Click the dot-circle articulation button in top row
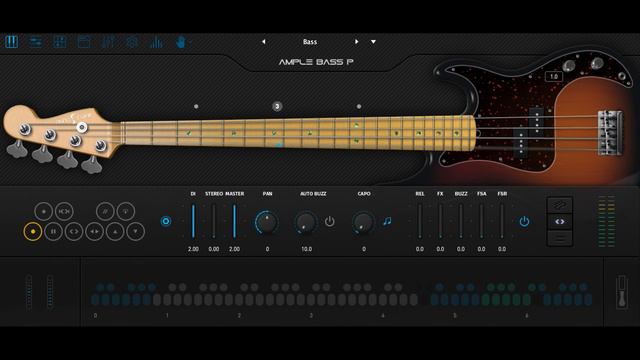The height and width of the screenshot is (360, 640). coord(44,211)
